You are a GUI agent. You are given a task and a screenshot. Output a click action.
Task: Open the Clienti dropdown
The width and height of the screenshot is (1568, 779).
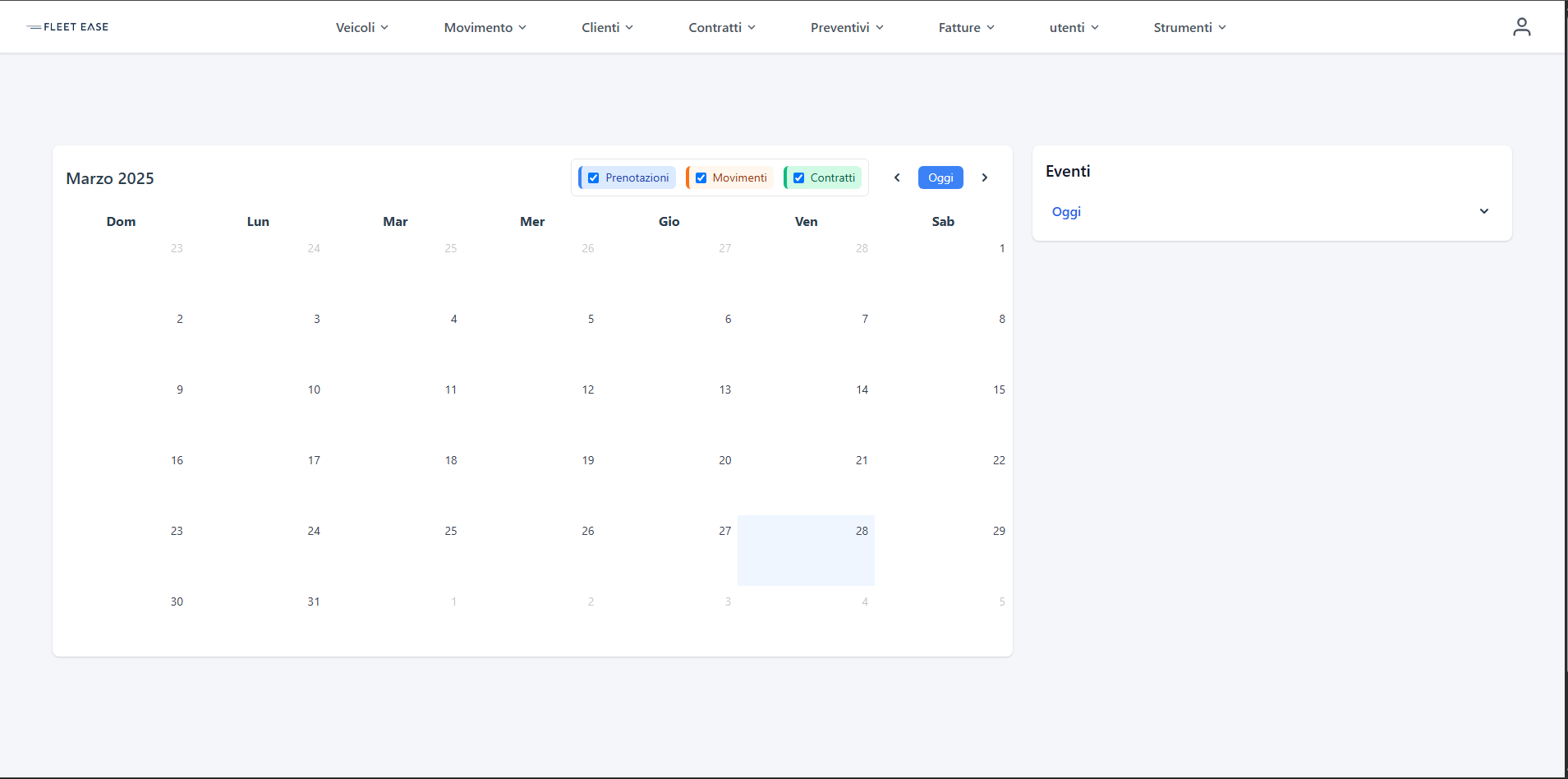pos(607,27)
